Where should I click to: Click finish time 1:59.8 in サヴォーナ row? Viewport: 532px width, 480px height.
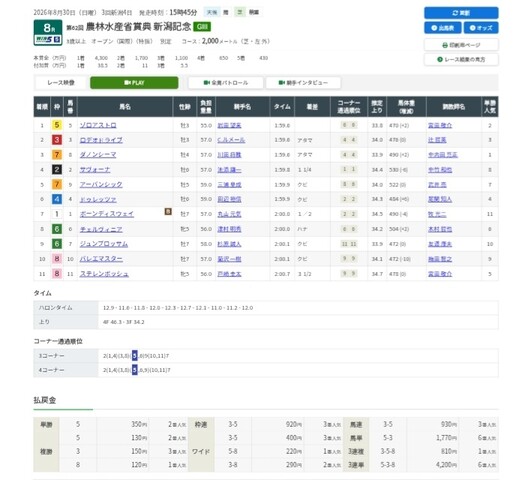[282, 170]
